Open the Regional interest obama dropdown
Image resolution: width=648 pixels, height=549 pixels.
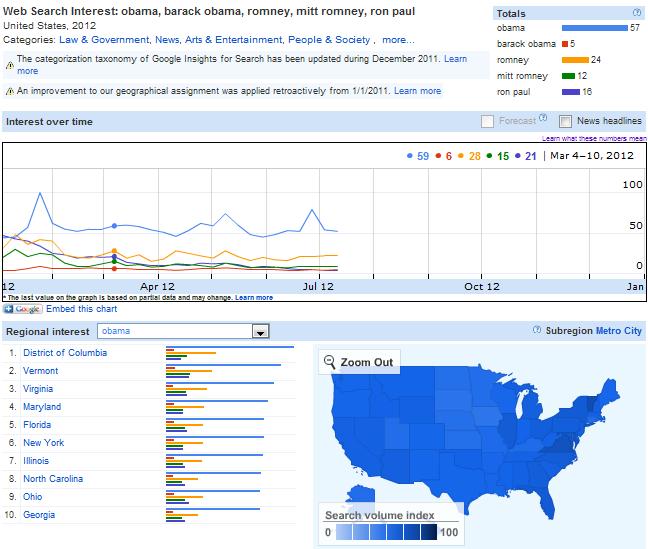pos(183,332)
